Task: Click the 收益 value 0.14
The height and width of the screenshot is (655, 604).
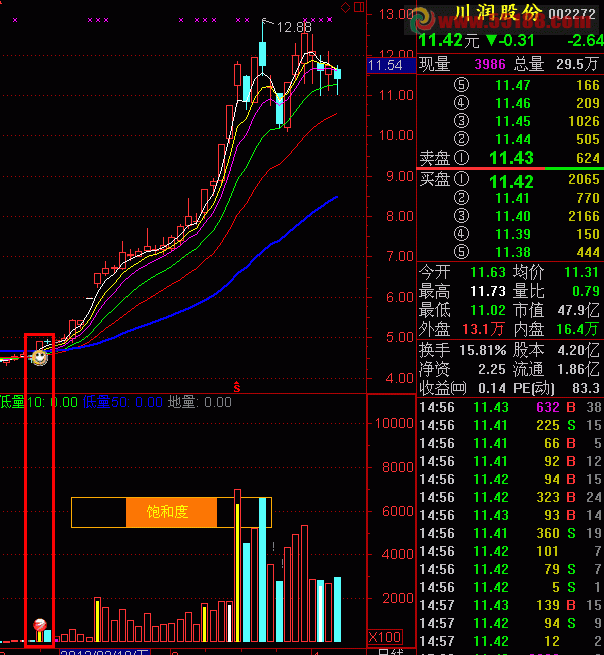Action: click(x=492, y=388)
